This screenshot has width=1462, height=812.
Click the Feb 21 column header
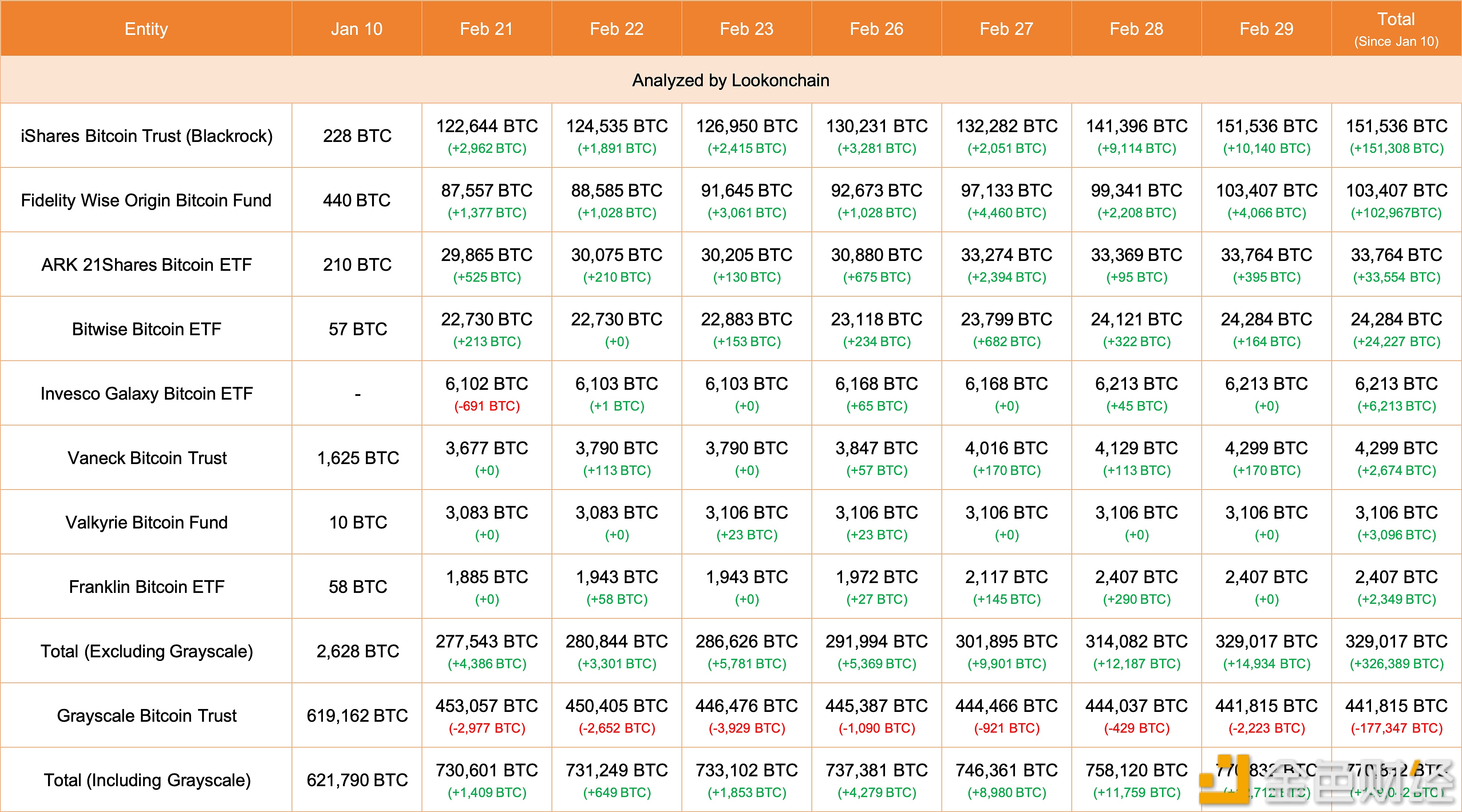486,29
